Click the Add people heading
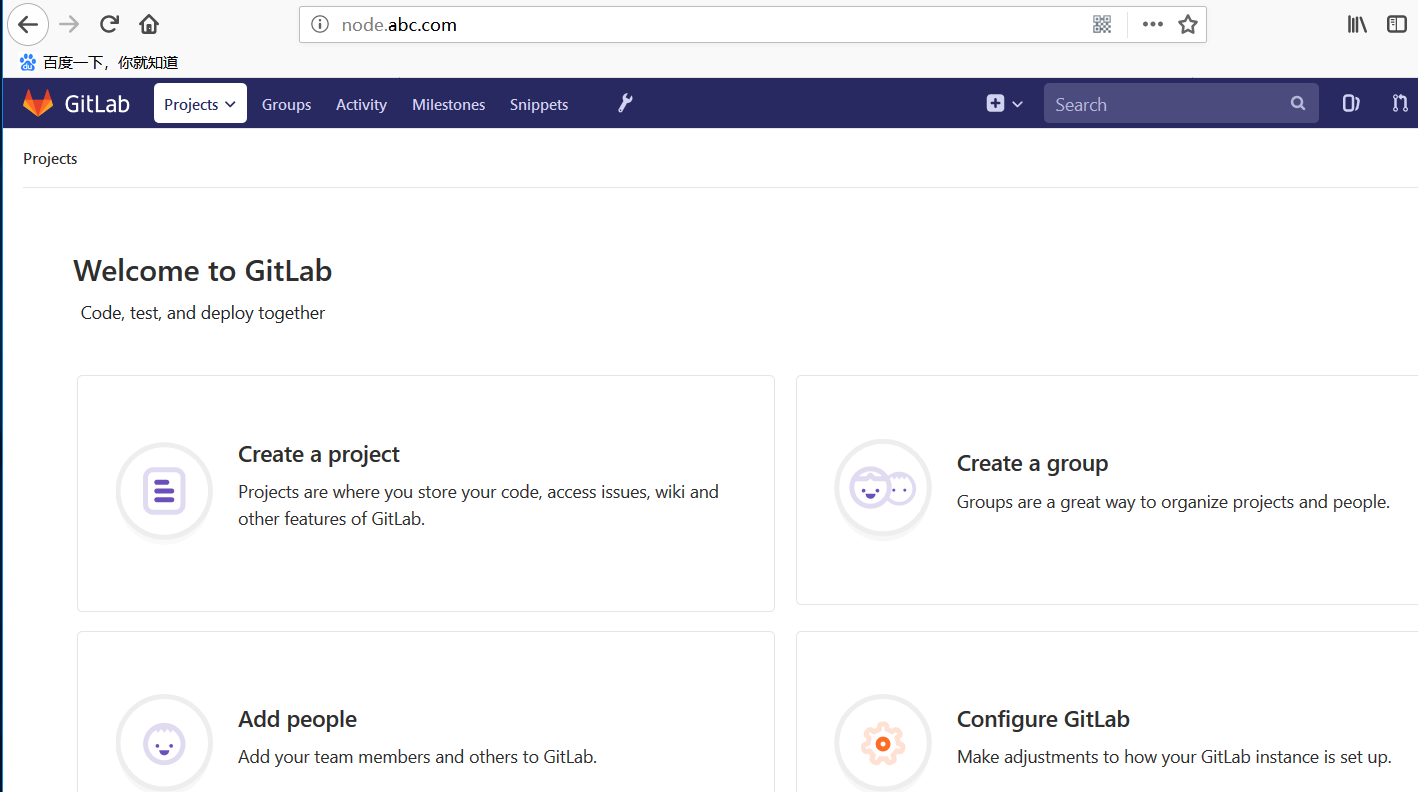 (297, 719)
